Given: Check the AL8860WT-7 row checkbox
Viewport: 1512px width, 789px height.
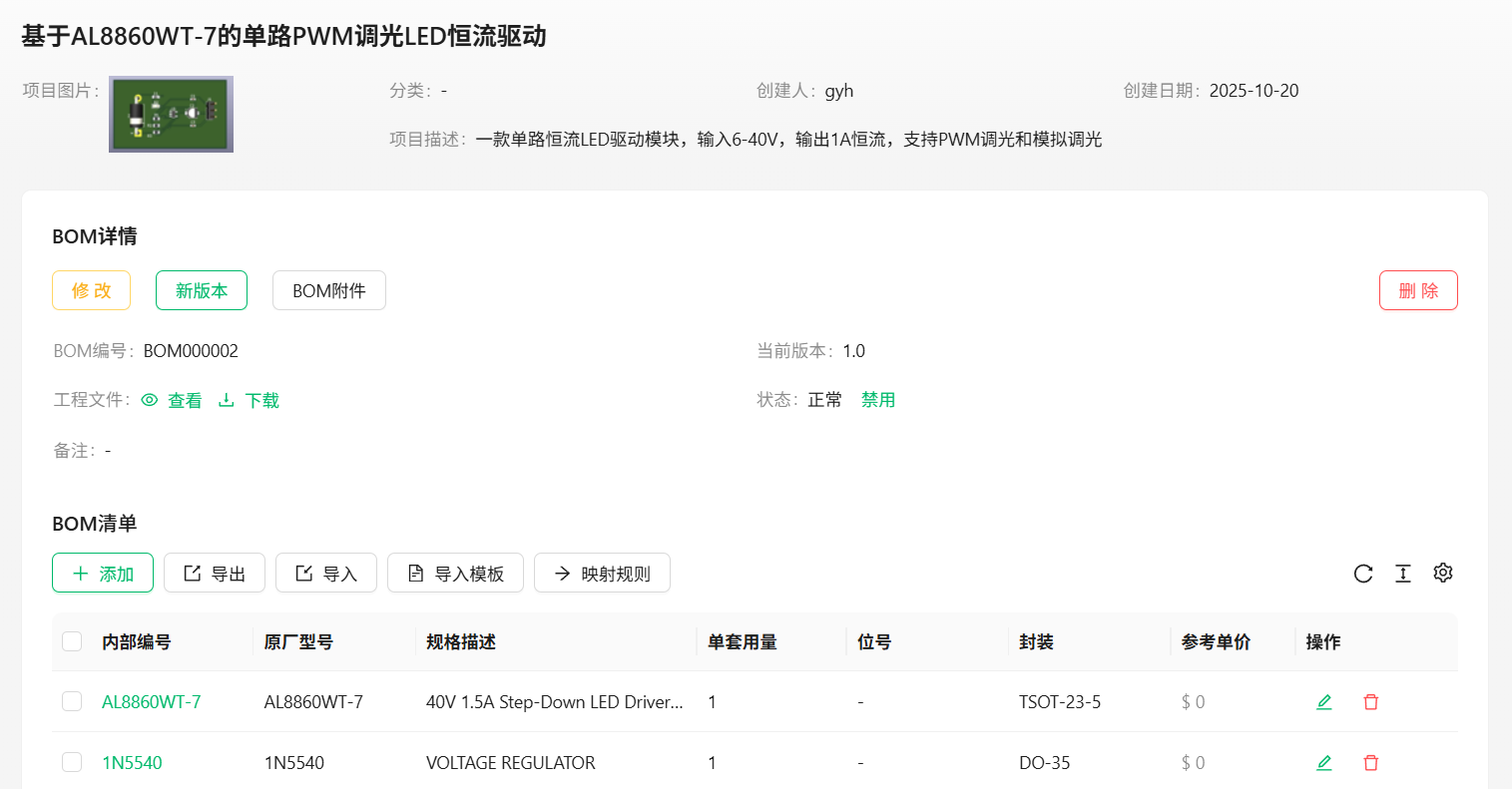Looking at the screenshot, I should pos(72,702).
